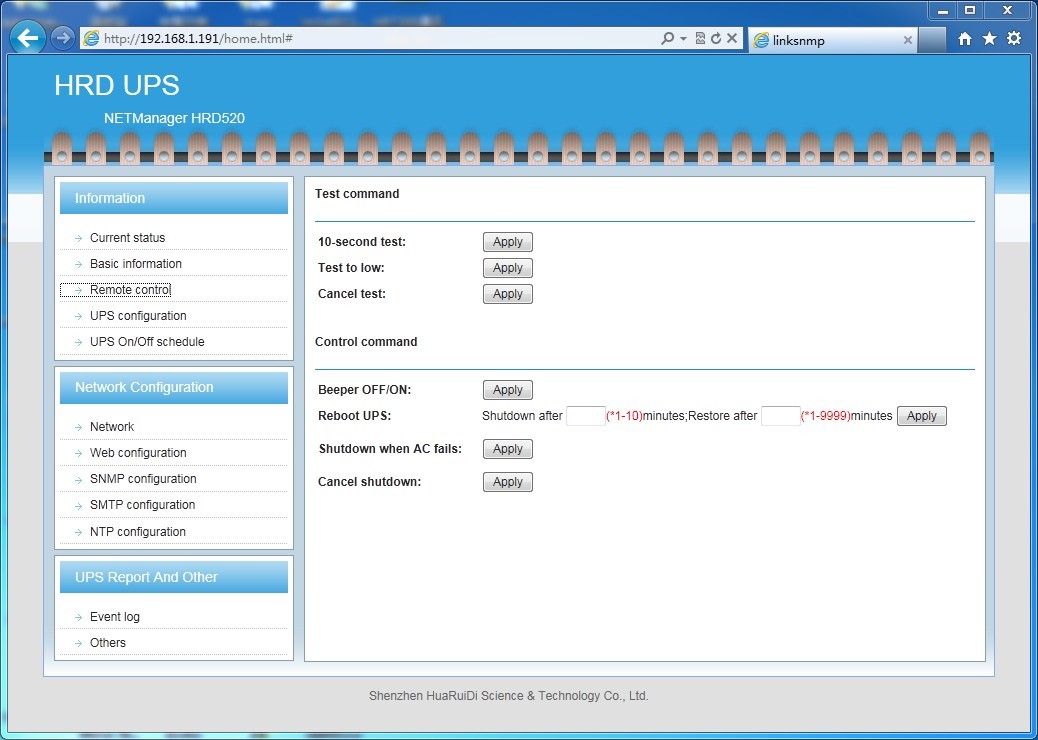The width and height of the screenshot is (1038, 740).
Task: Switch to the linksnmp tab
Action: [x=820, y=40]
